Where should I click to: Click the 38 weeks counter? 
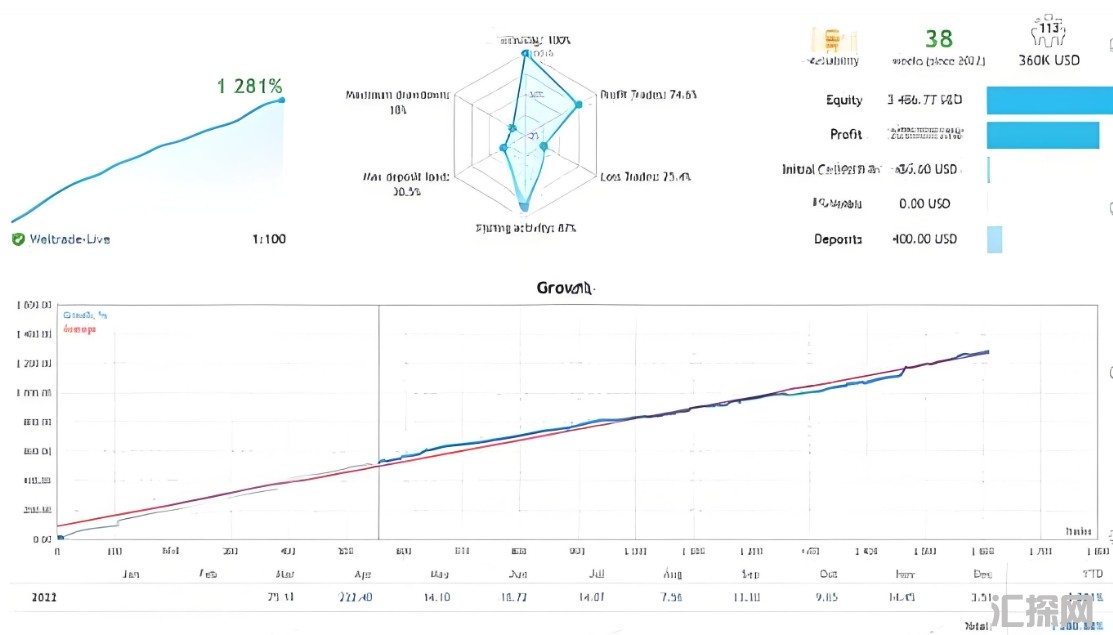pyautogui.click(x=938, y=39)
